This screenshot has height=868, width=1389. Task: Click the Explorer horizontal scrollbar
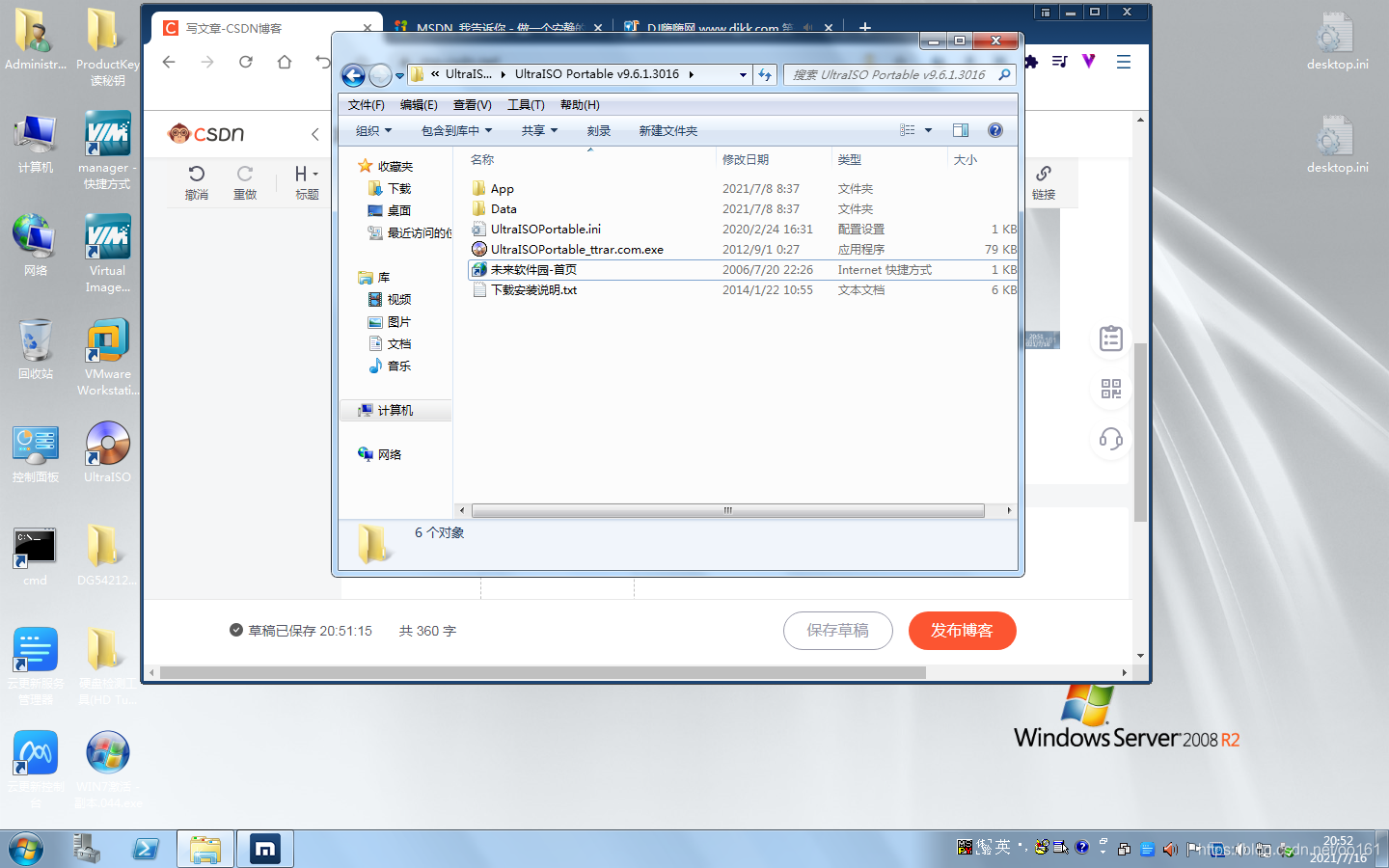coord(728,510)
